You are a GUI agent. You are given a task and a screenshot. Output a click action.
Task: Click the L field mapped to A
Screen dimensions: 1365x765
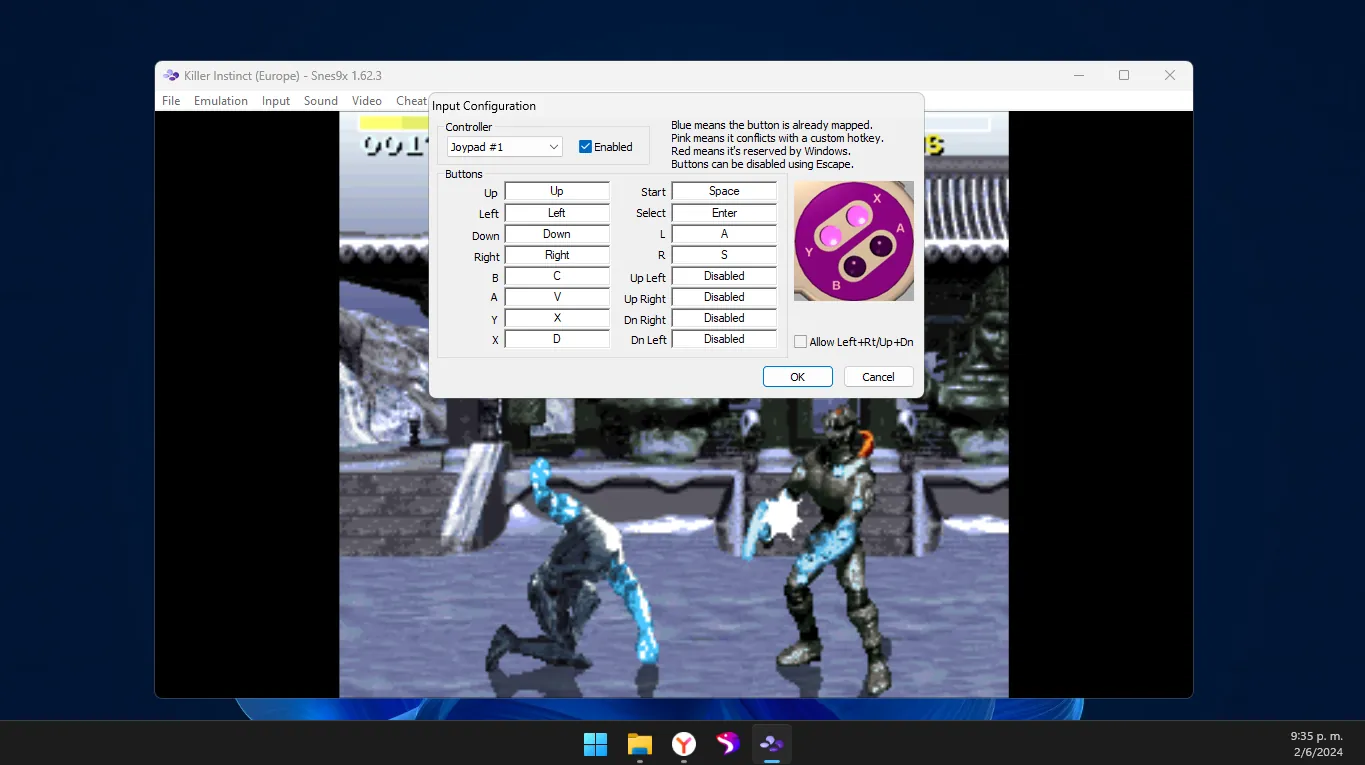pos(724,234)
